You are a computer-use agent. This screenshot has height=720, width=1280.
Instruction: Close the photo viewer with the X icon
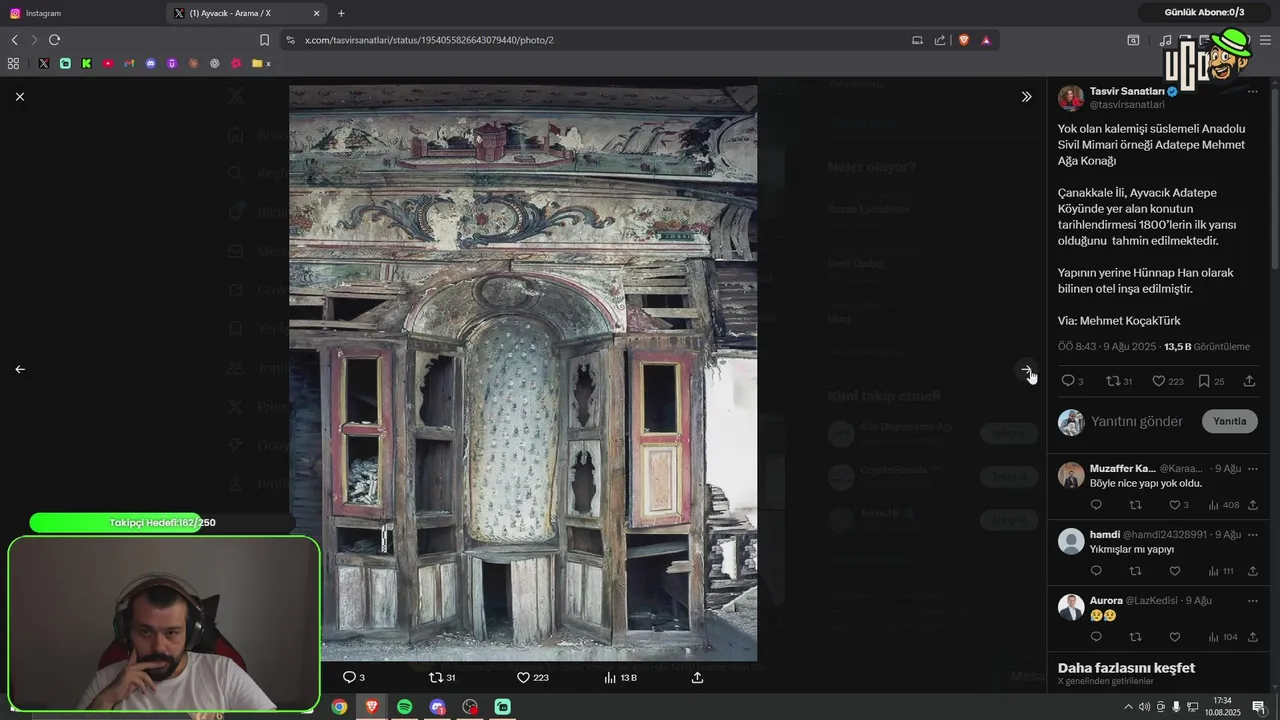20,97
